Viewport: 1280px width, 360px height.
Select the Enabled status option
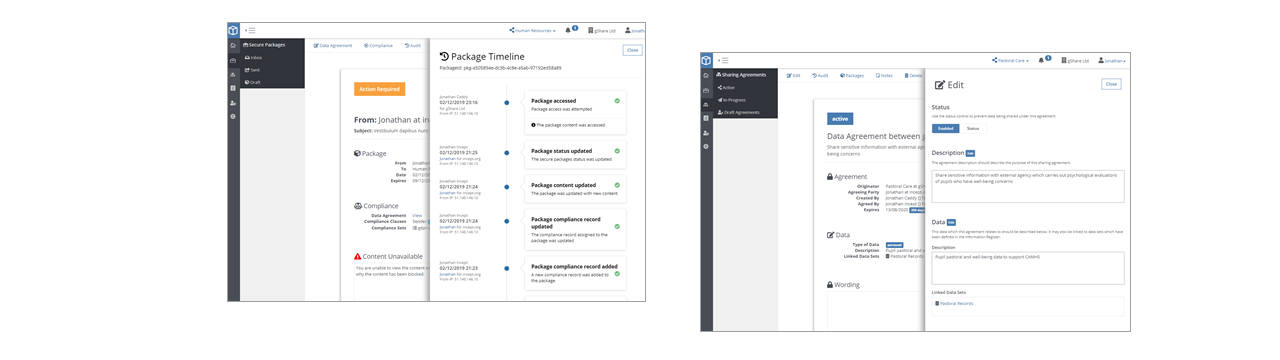(945, 129)
